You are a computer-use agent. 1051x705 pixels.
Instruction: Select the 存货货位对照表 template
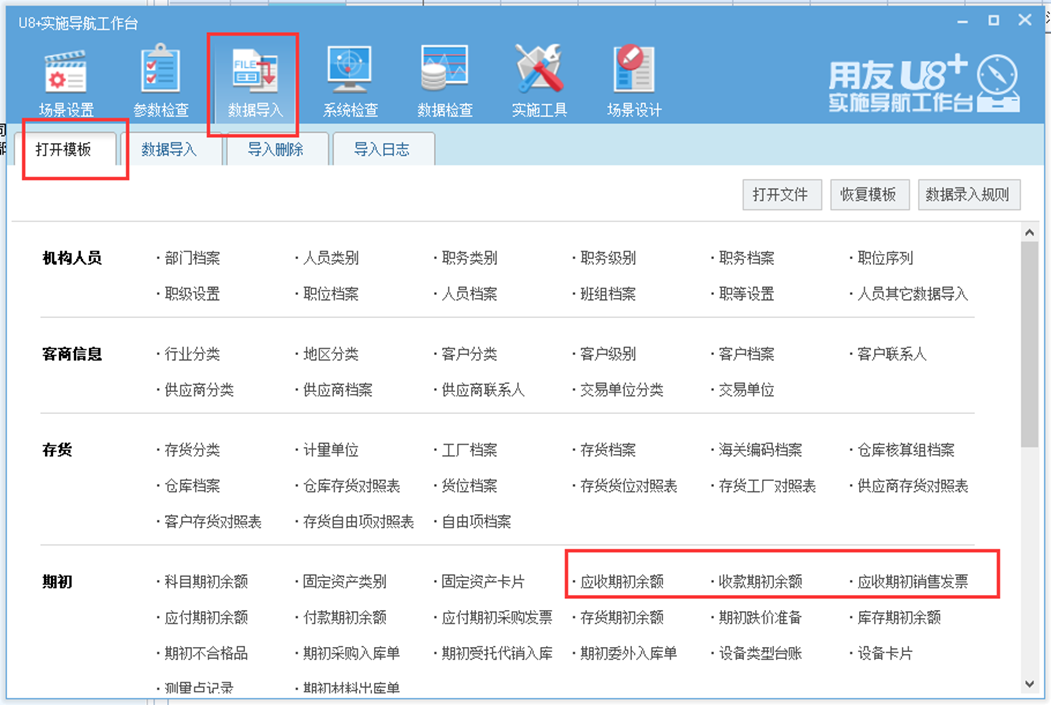628,486
